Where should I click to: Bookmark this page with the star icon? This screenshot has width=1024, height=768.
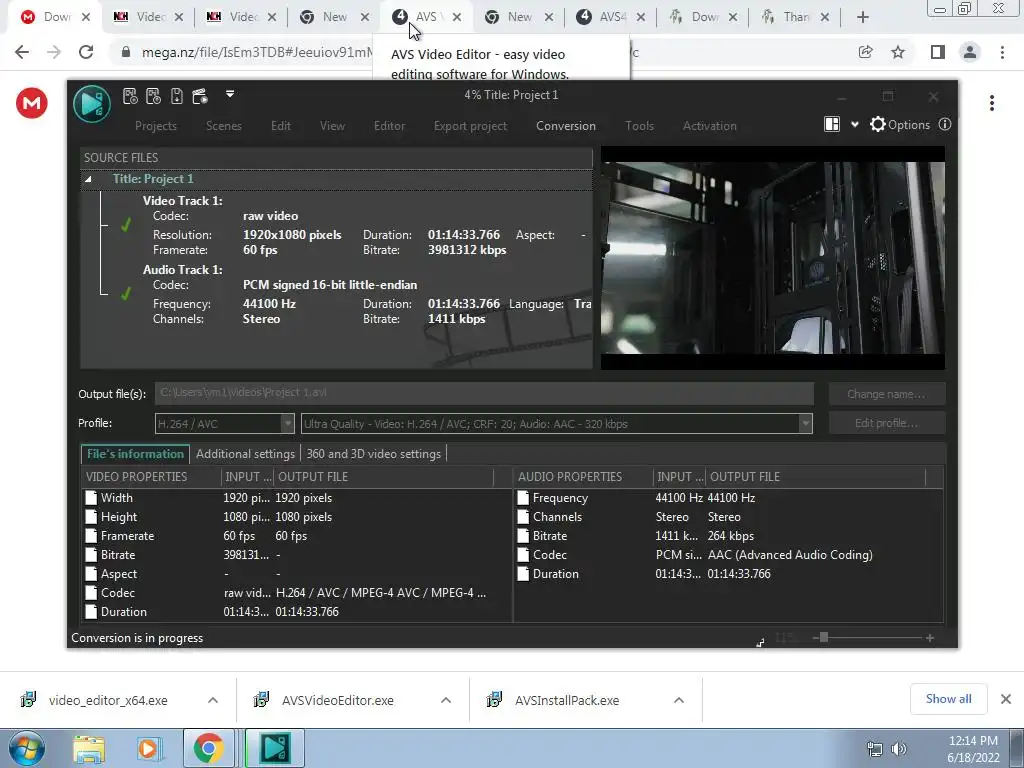pos(898,52)
